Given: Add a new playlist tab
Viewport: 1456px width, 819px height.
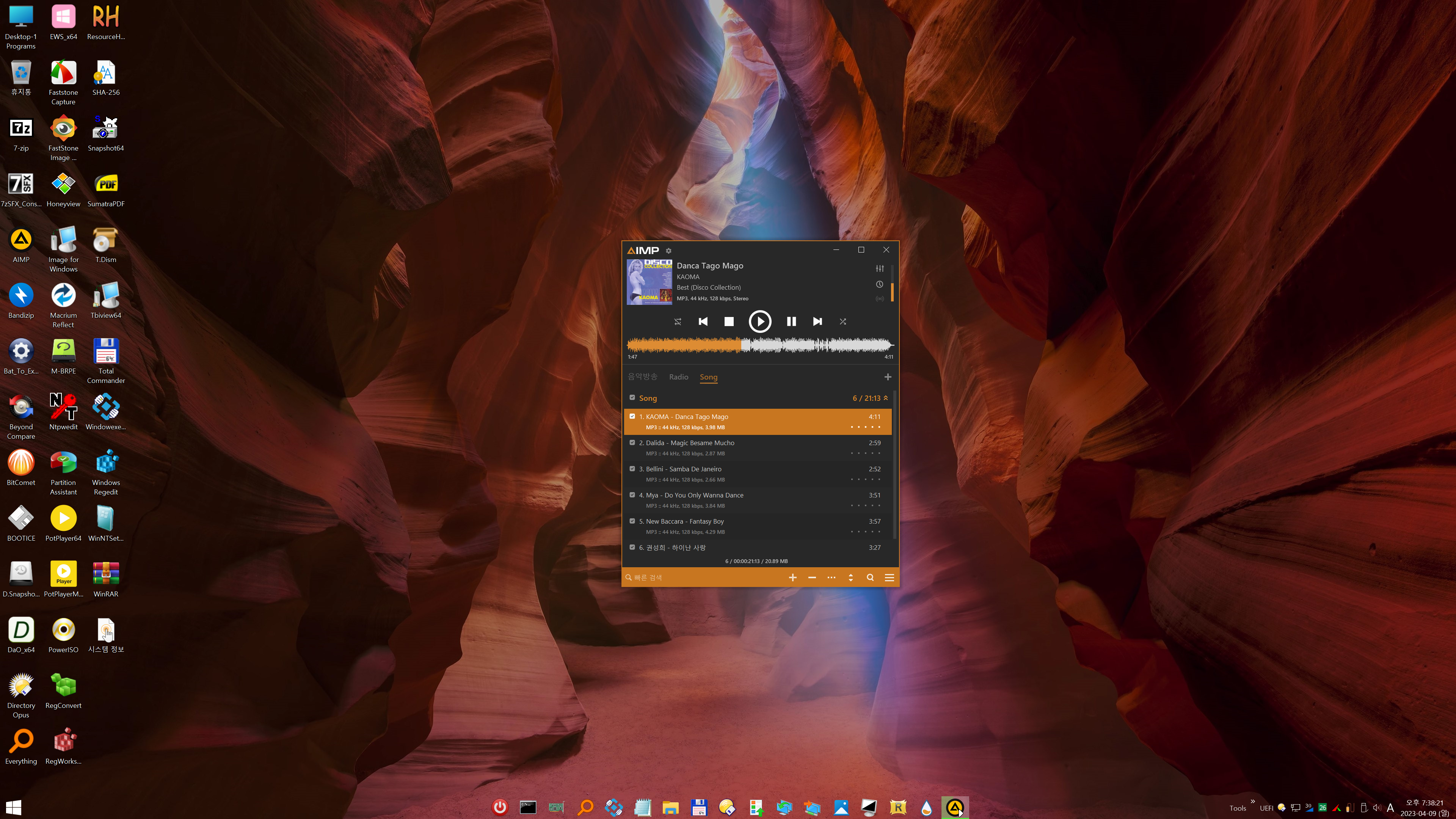Looking at the screenshot, I should [887, 377].
